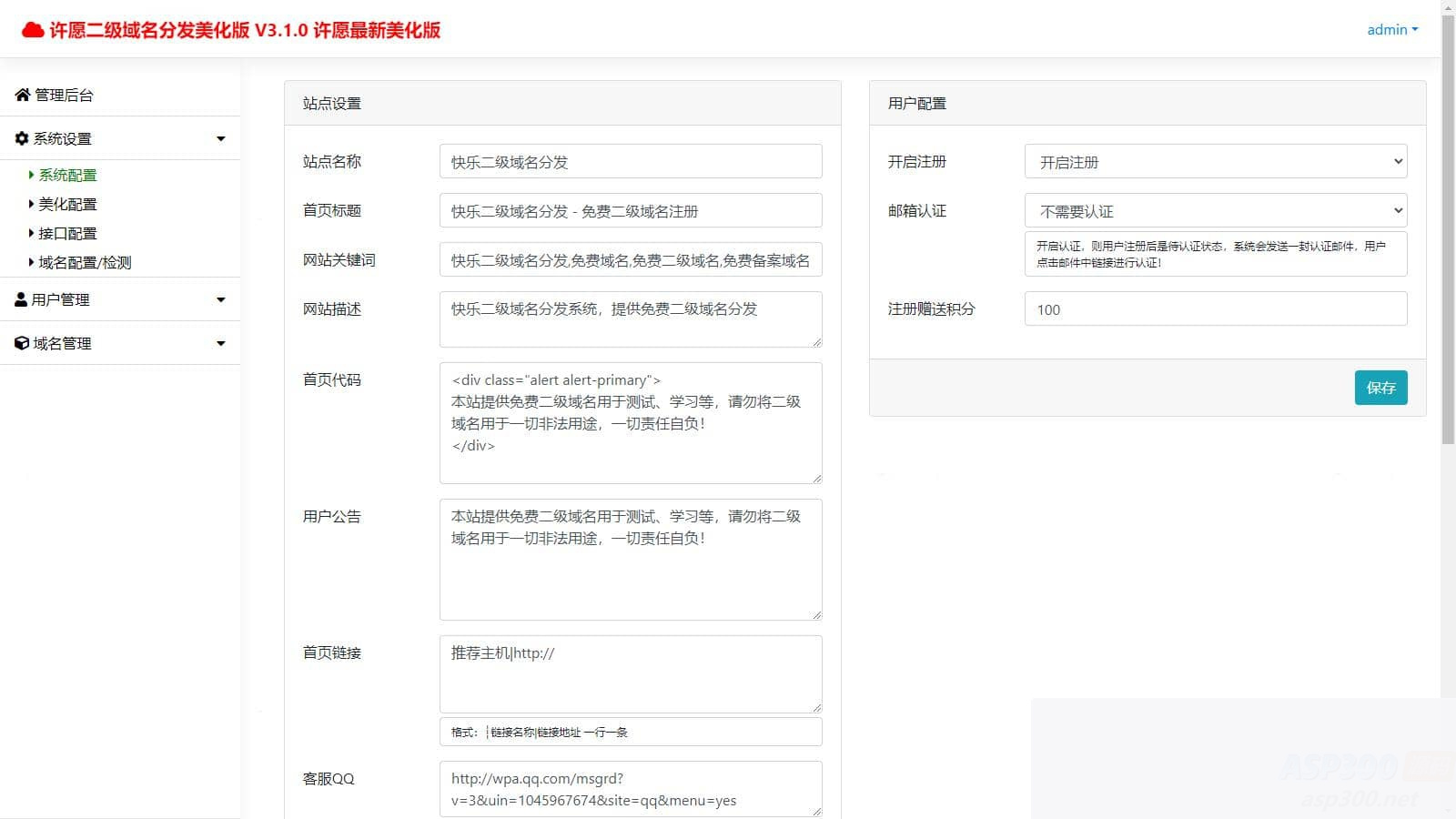Open 美化配置 from the sidebar

pyautogui.click(x=66, y=203)
